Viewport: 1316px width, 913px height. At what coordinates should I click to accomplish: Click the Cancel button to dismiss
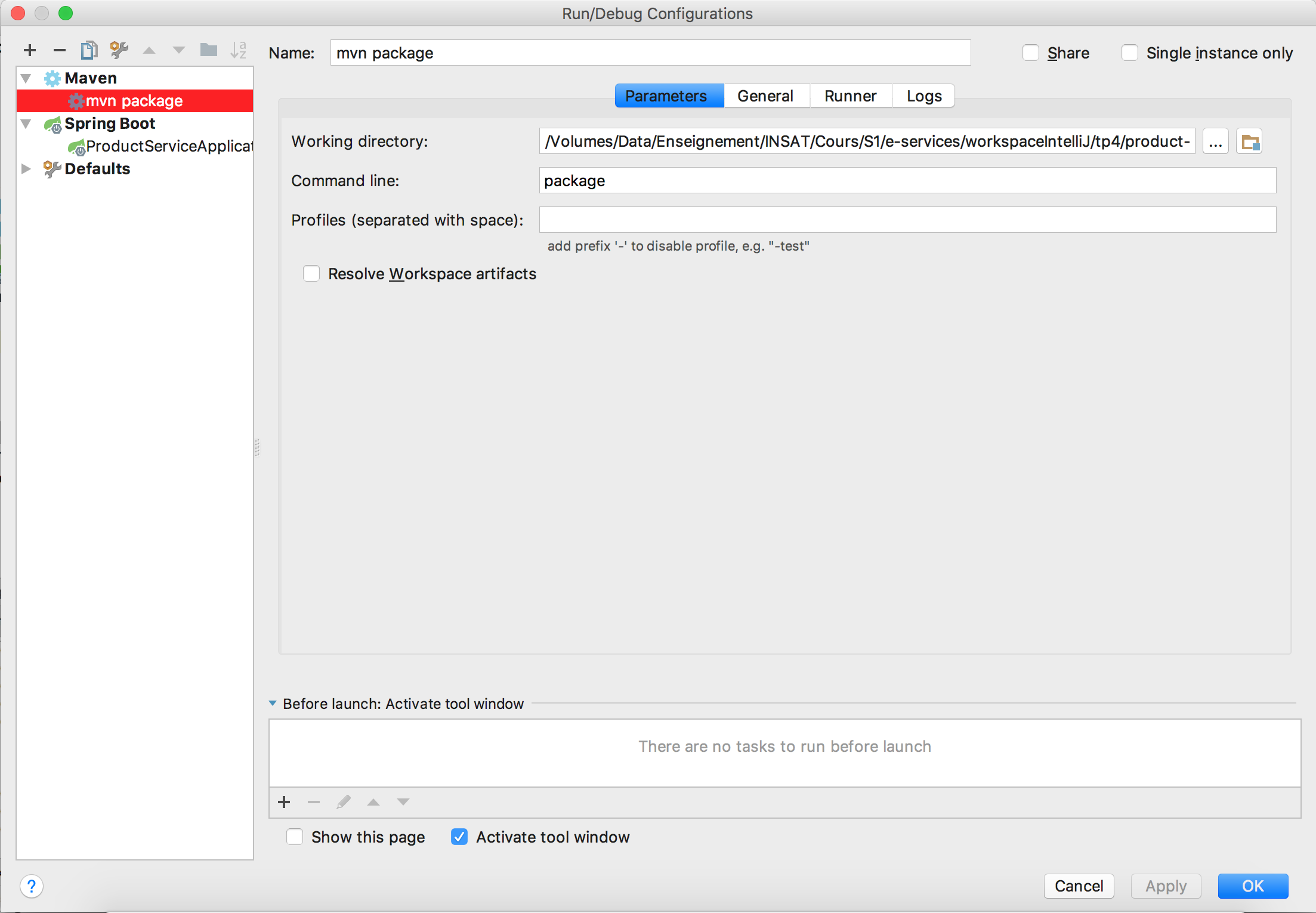(1079, 883)
